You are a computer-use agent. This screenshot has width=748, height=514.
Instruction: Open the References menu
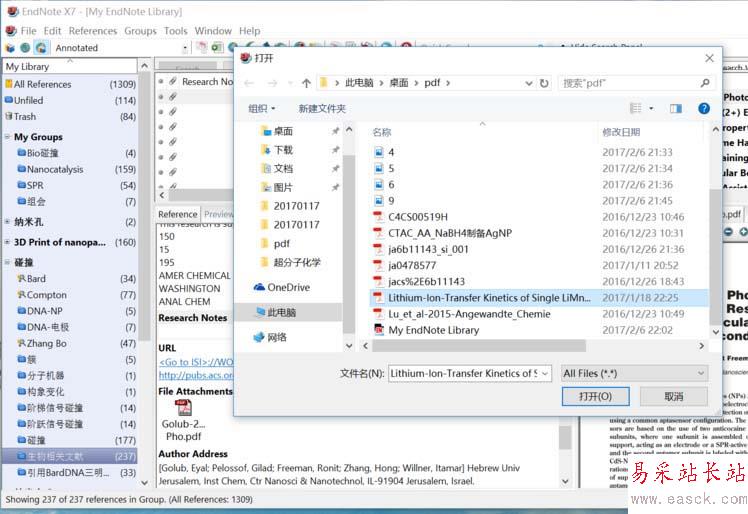coord(93,31)
